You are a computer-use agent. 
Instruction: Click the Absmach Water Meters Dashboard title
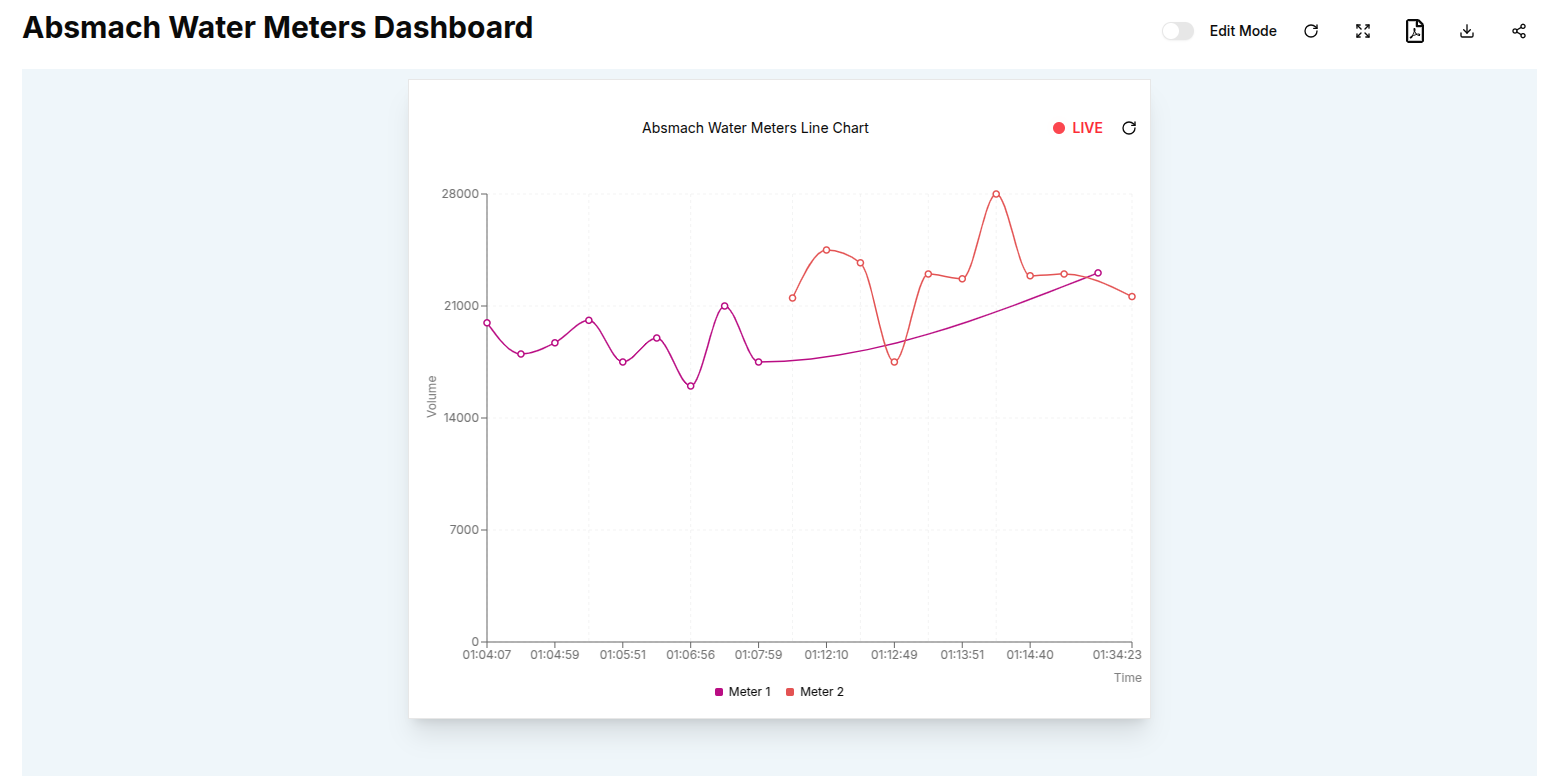(277, 27)
